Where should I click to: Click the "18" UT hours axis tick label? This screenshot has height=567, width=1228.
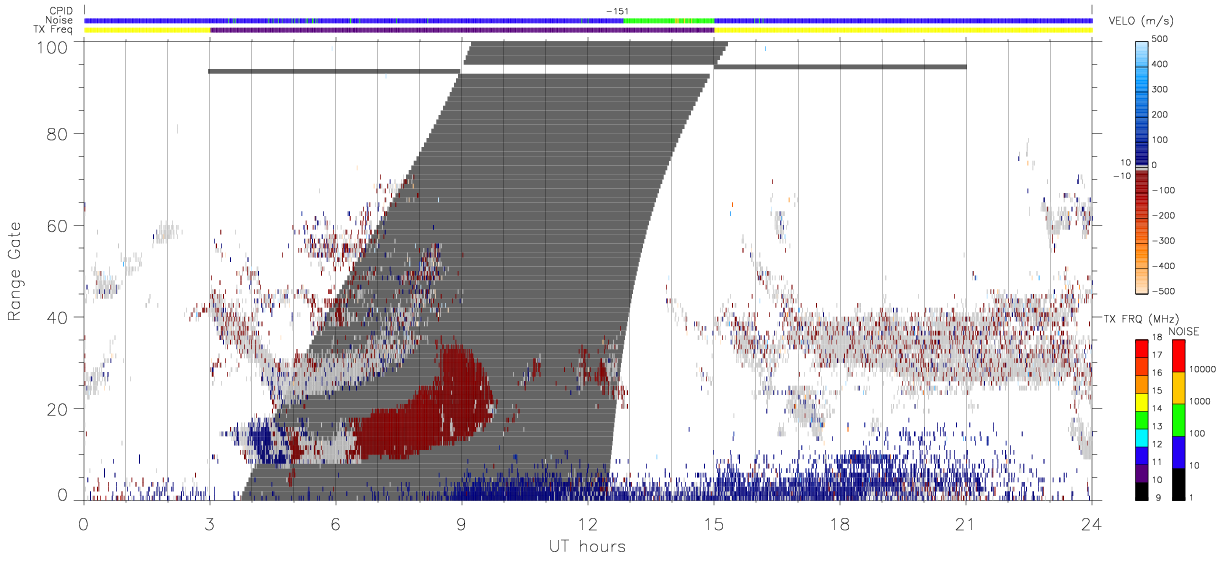coord(839,522)
